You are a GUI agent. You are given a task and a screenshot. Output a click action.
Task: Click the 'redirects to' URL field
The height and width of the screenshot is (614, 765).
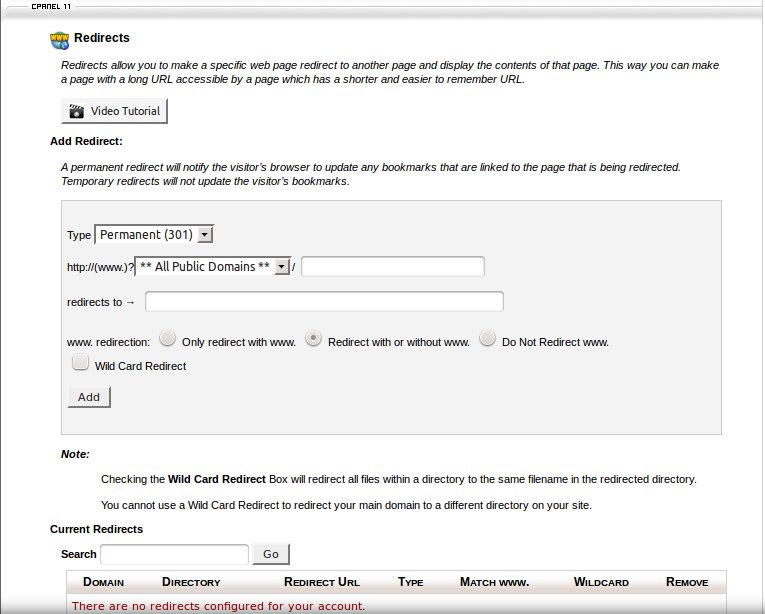pos(324,302)
